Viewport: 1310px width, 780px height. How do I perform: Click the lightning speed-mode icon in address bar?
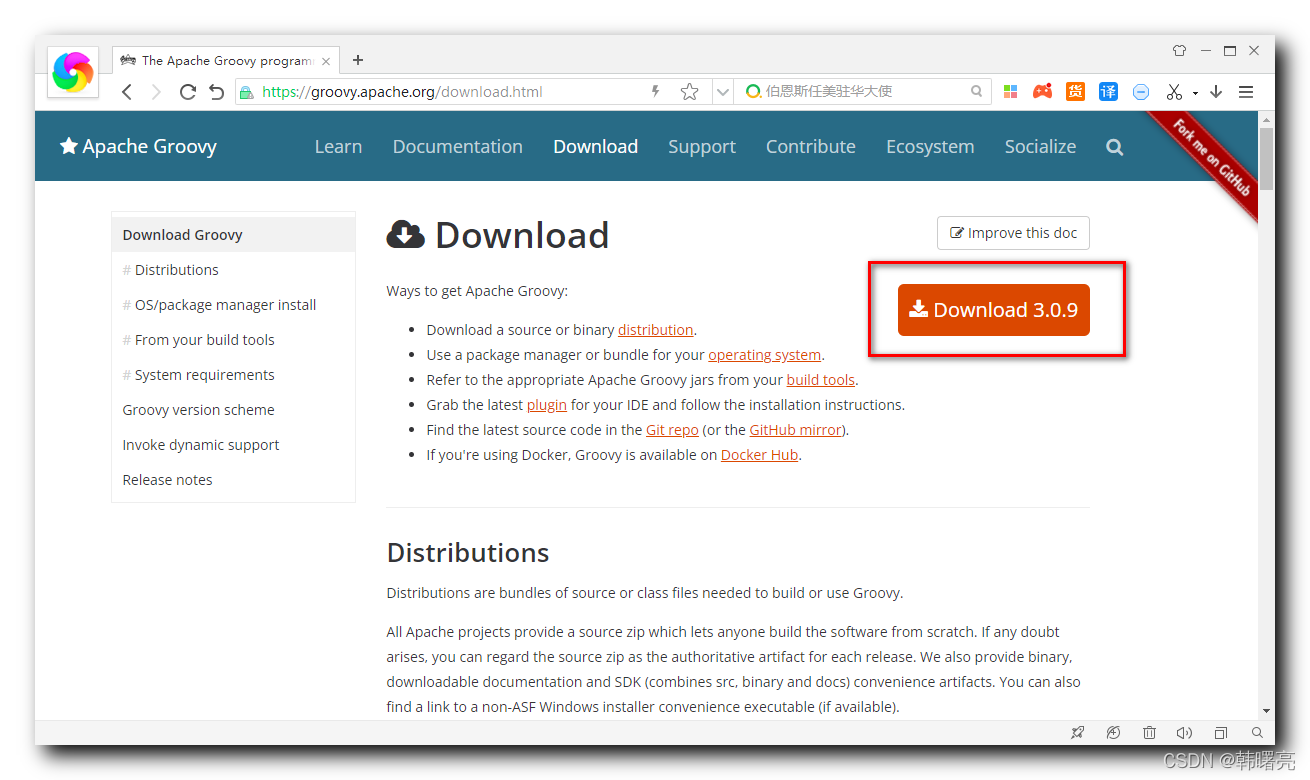(656, 91)
